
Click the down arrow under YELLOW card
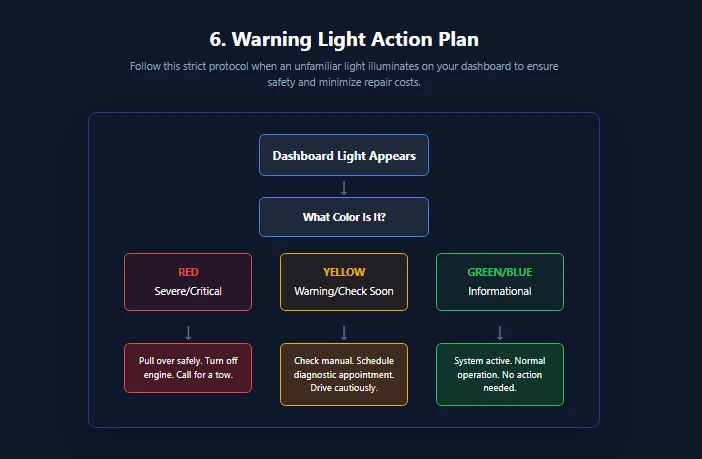(x=344, y=333)
